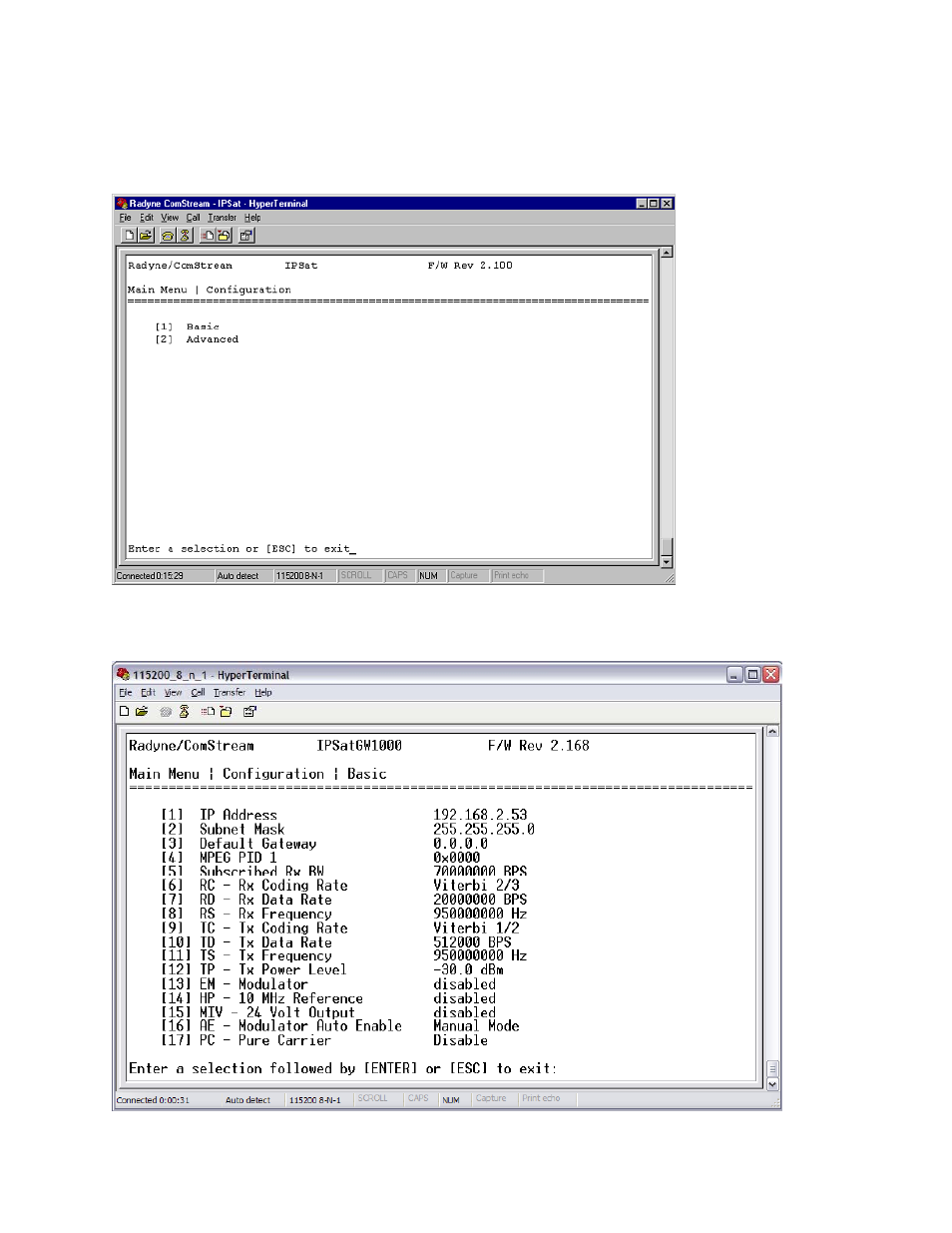This screenshot has height=1233, width=952.
Task: Click 'F/W Rev 2.100' text in upper terminal
Action: tap(470, 266)
